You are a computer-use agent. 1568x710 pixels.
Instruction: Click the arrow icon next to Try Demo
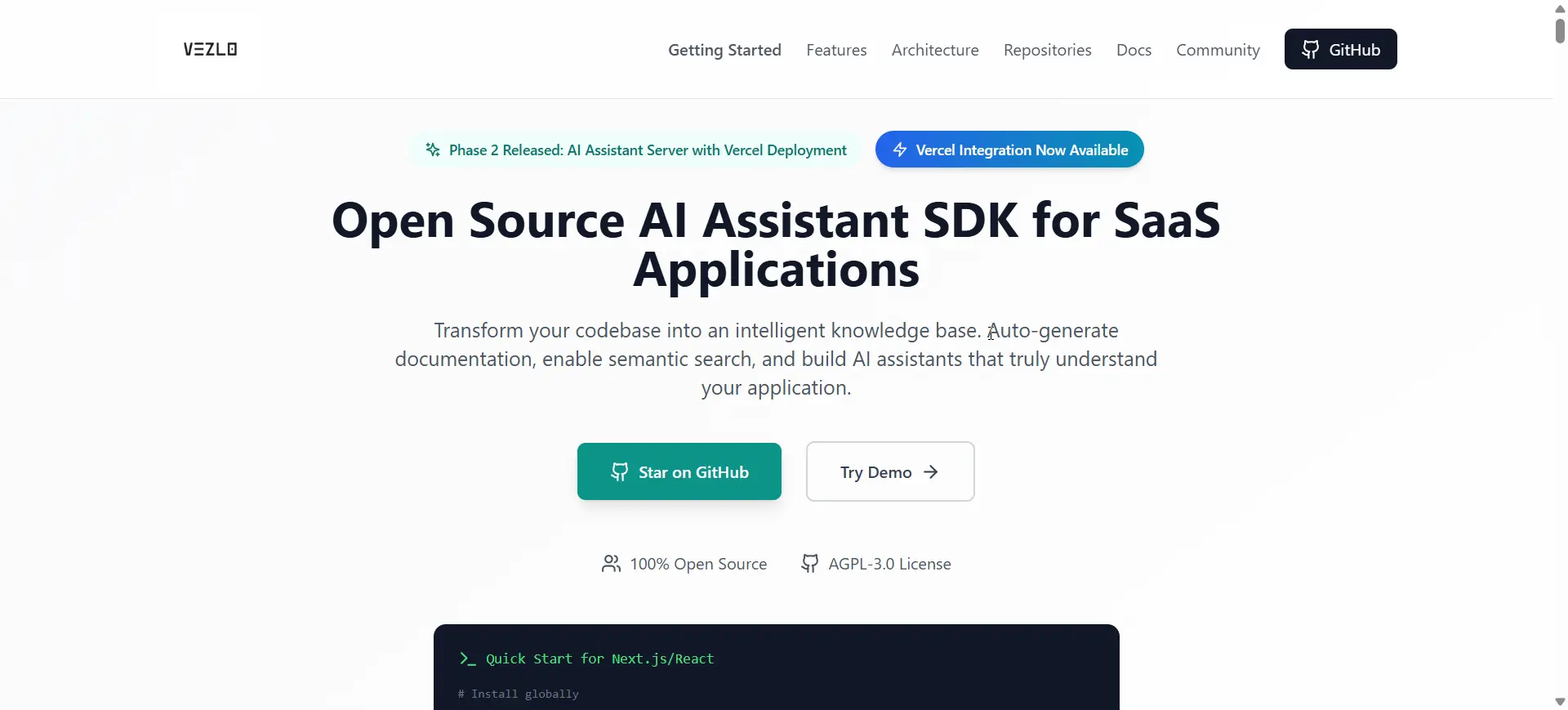tap(930, 472)
